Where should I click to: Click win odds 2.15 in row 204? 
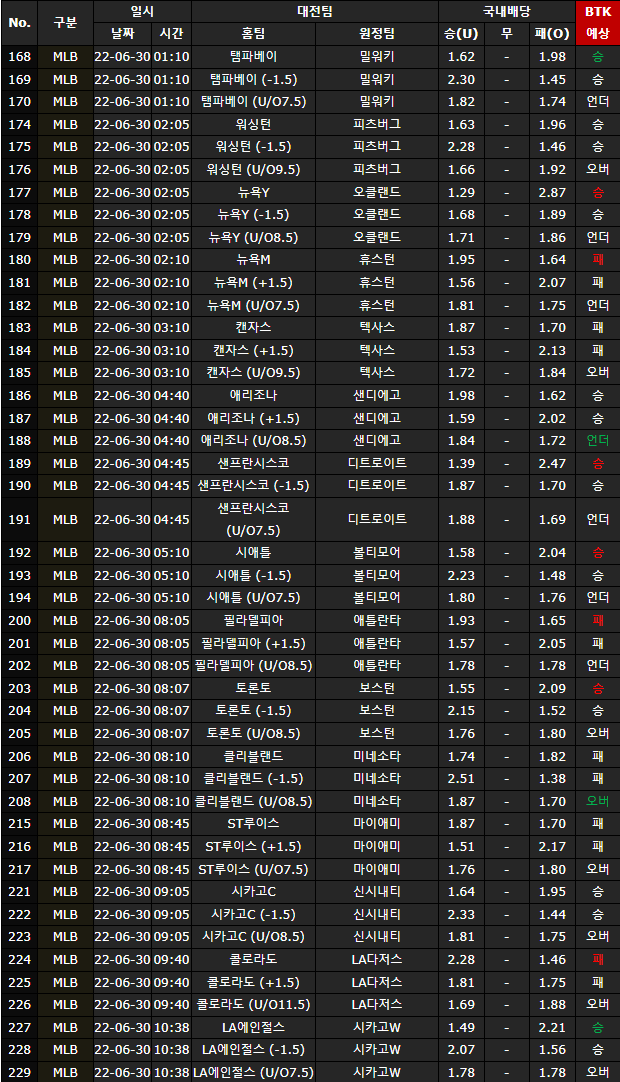click(x=461, y=710)
